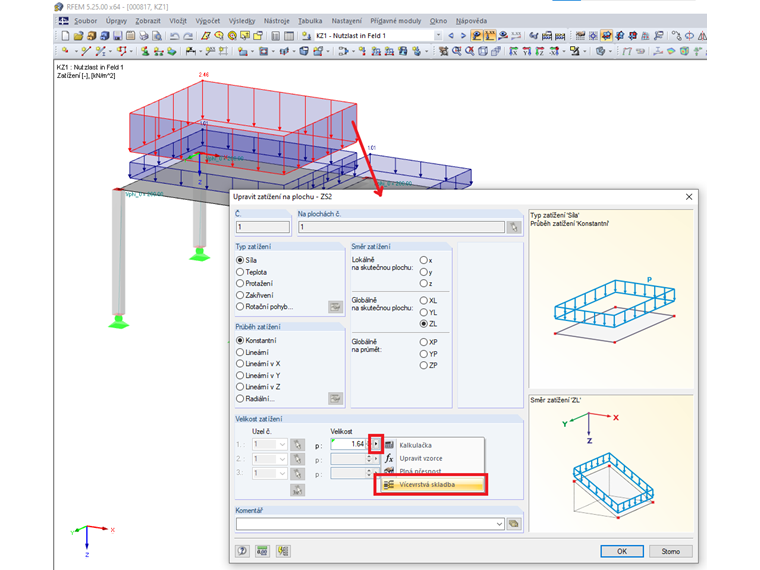Open the Úpravy menu
The height and width of the screenshot is (570, 760).
click(x=116, y=21)
